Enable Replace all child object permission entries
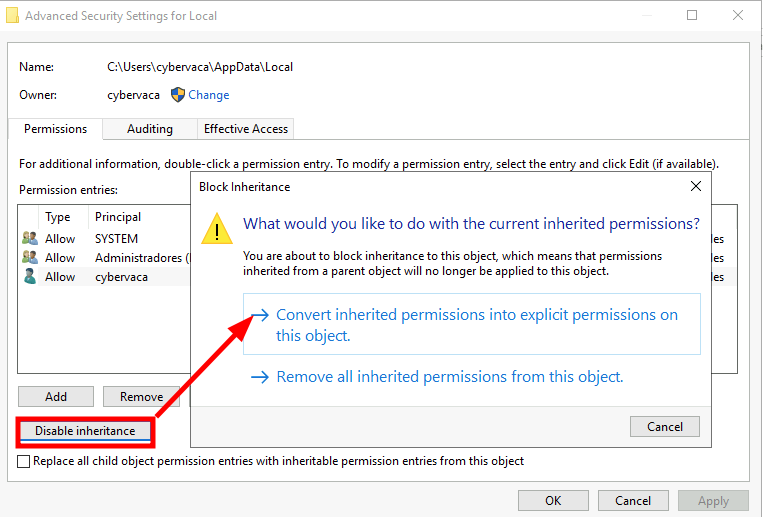Viewport: 763px width, 517px height. click(24, 461)
